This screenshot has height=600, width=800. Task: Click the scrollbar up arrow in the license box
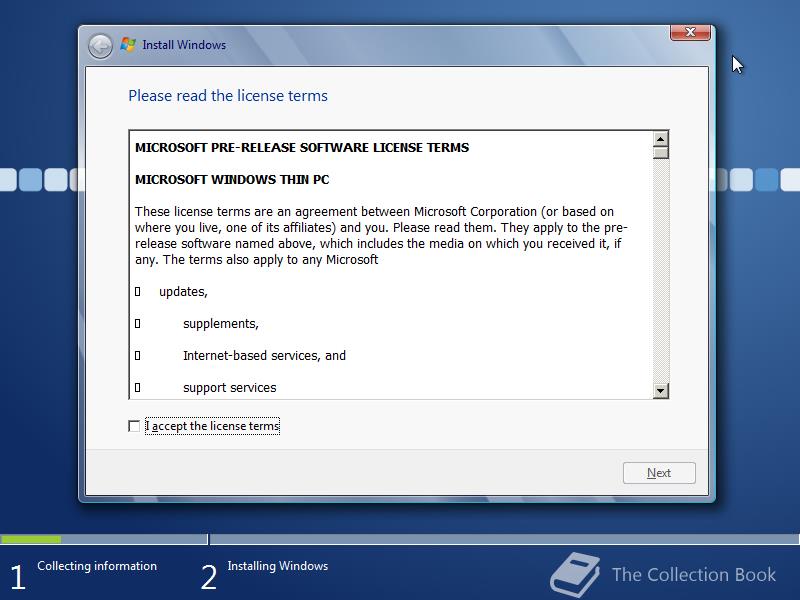[x=660, y=139]
